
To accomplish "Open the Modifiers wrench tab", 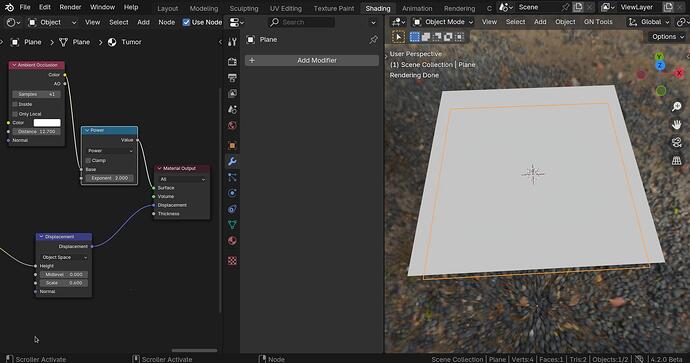I will pyautogui.click(x=232, y=161).
